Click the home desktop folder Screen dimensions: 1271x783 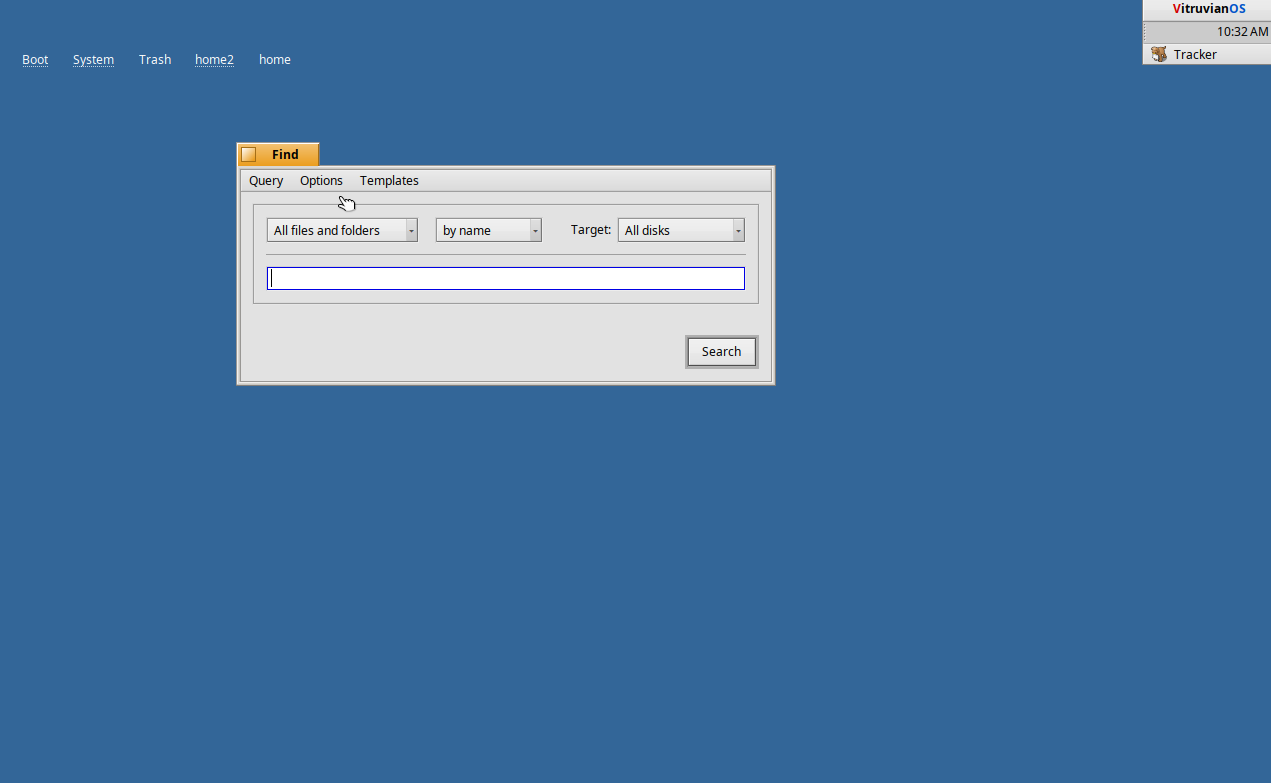pos(275,60)
